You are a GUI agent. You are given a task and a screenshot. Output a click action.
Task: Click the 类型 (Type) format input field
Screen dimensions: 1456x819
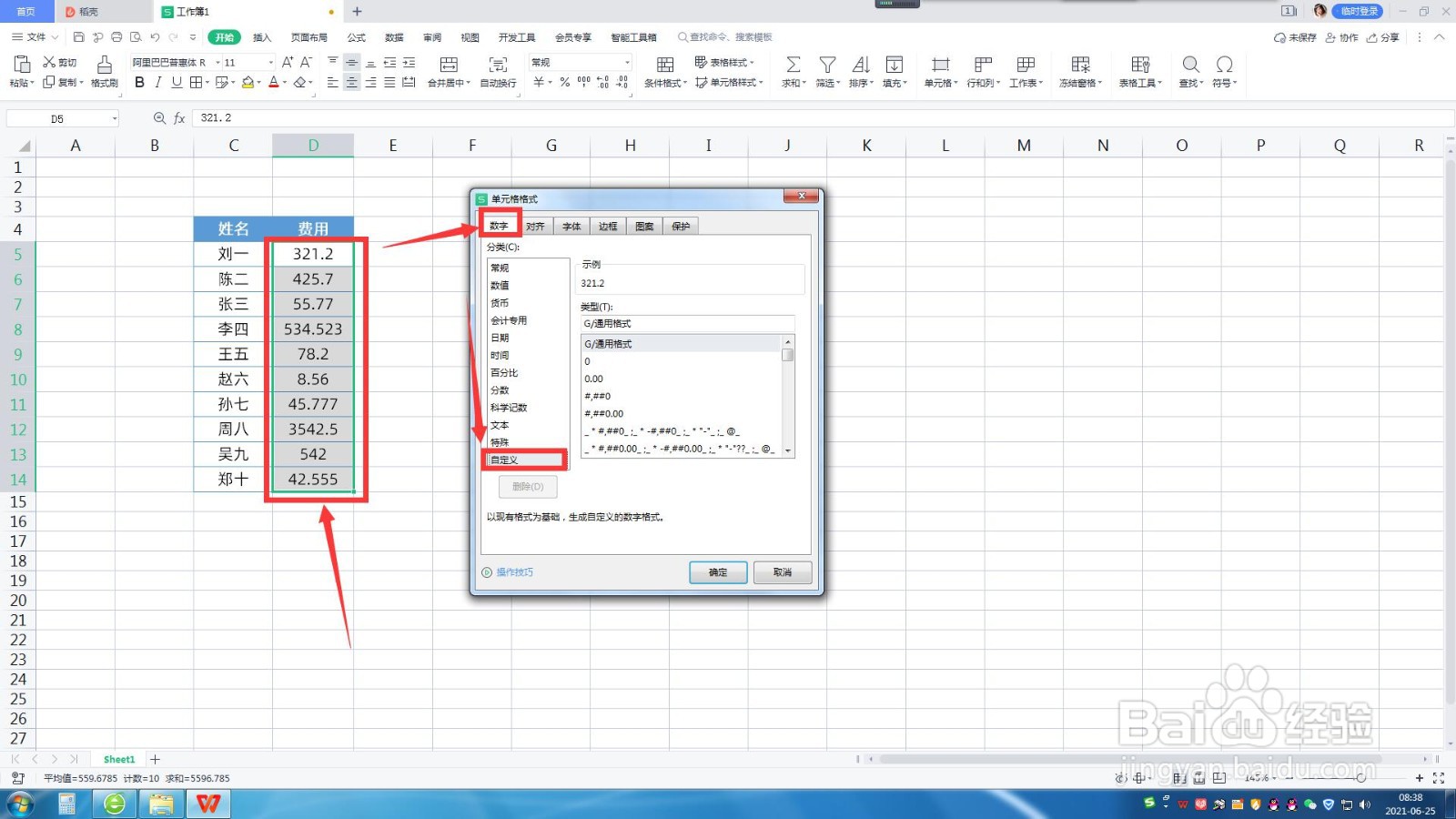click(687, 324)
